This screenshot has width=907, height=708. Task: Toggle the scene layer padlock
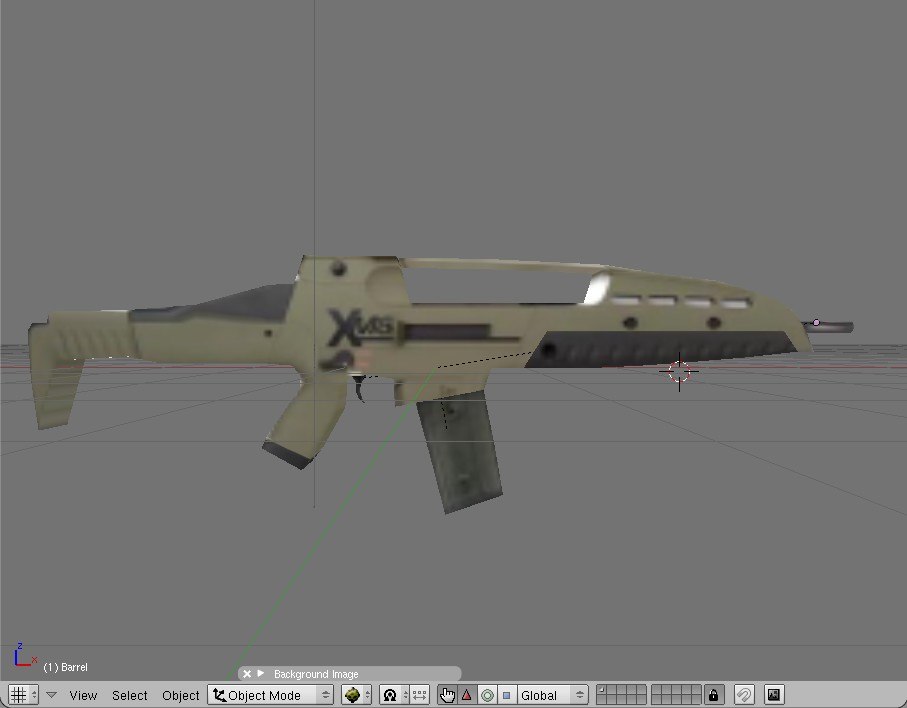[x=712, y=695]
